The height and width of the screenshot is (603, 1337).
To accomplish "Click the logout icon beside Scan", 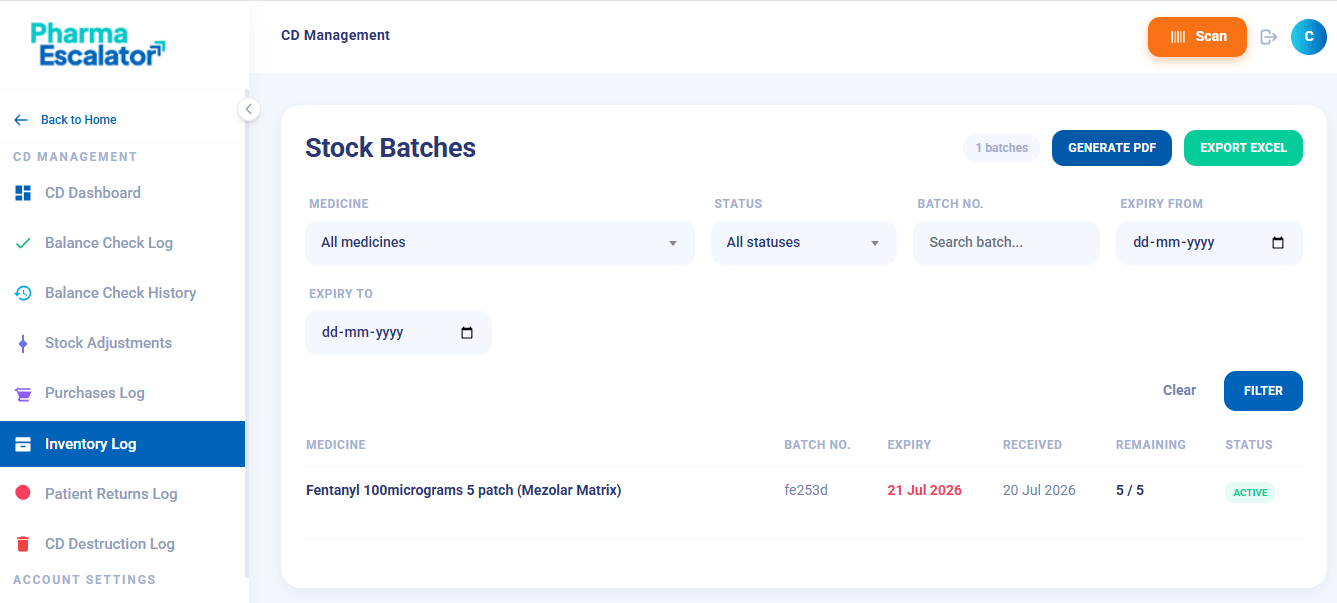I will point(1269,37).
